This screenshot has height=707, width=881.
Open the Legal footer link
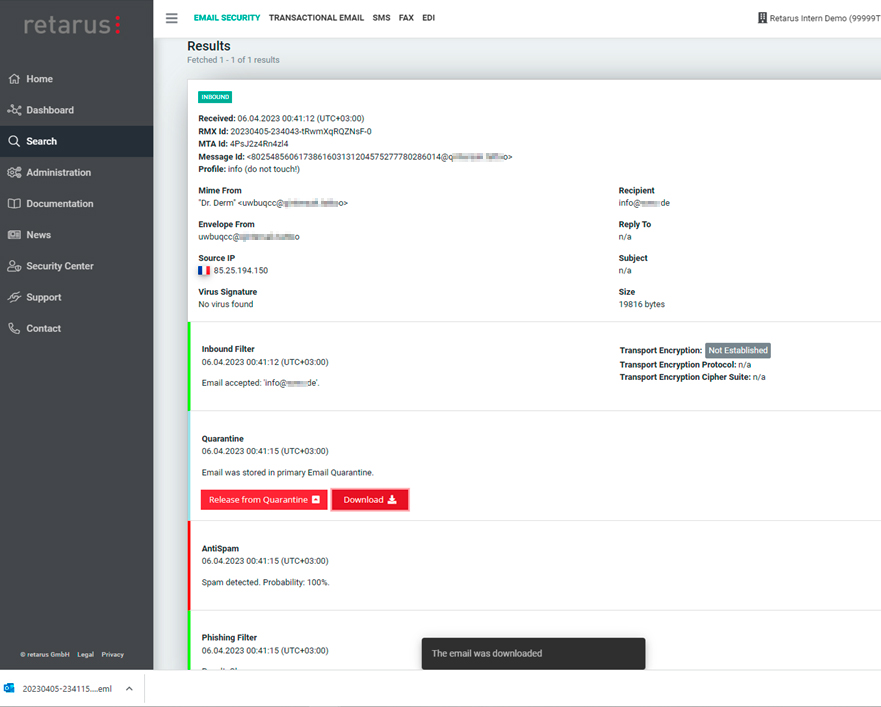tap(85, 654)
